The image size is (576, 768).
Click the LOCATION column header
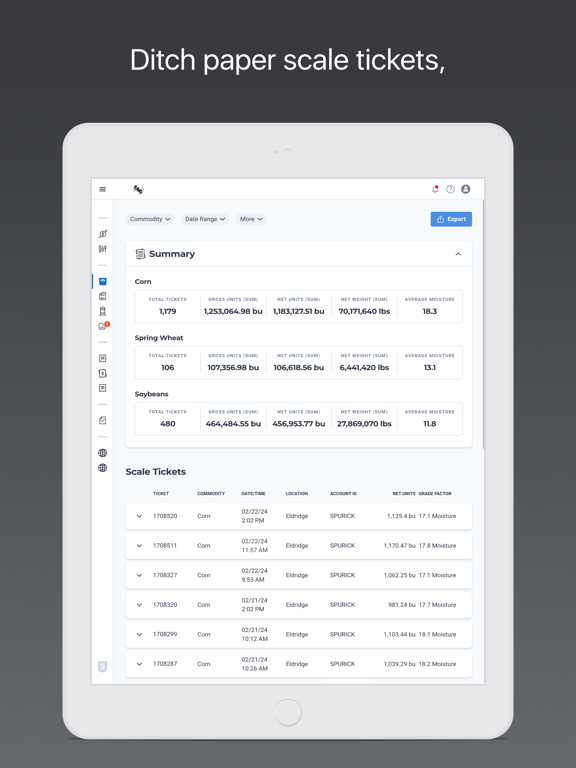point(297,494)
